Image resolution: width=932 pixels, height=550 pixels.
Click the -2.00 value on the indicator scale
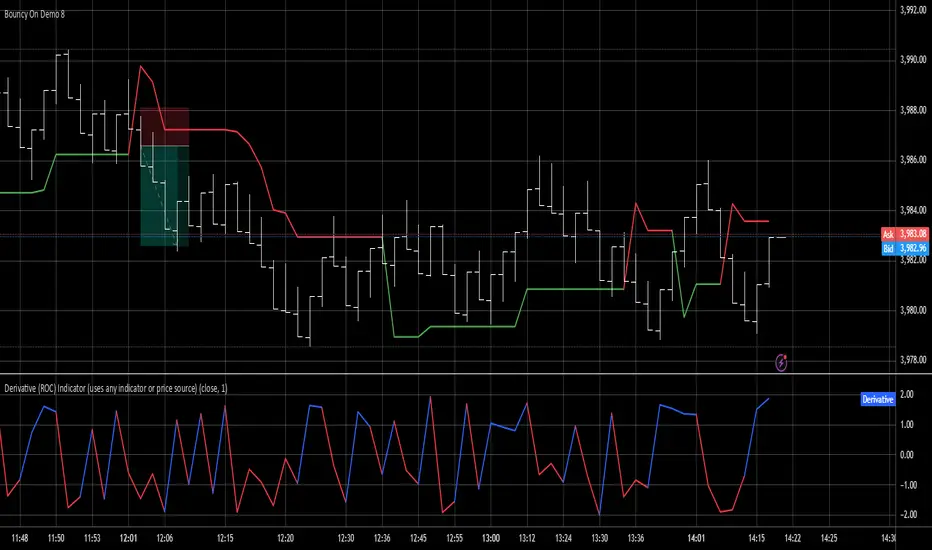click(x=908, y=514)
